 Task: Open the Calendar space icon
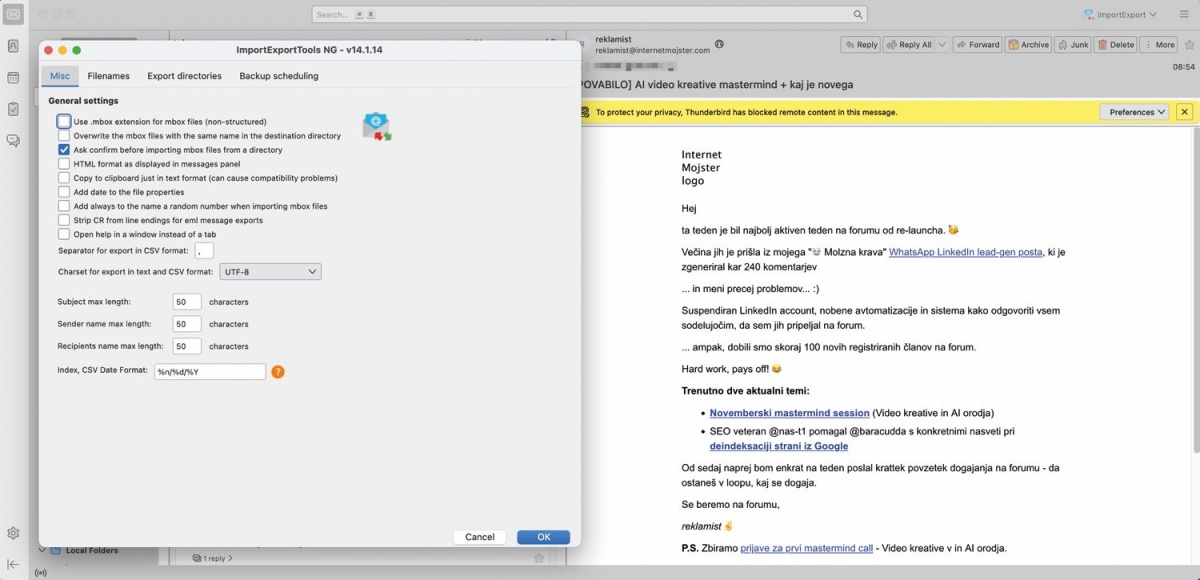(14, 77)
